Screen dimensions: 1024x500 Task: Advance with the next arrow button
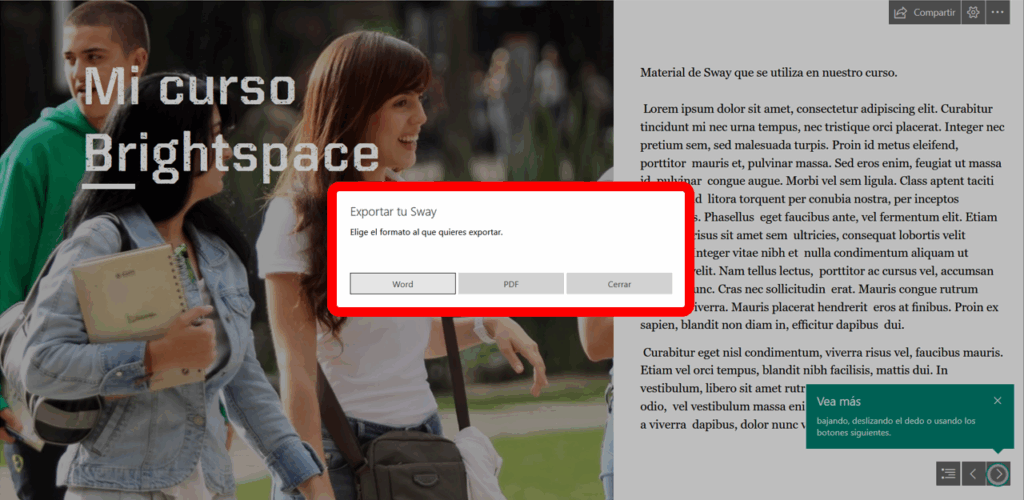pyautogui.click(x=998, y=473)
